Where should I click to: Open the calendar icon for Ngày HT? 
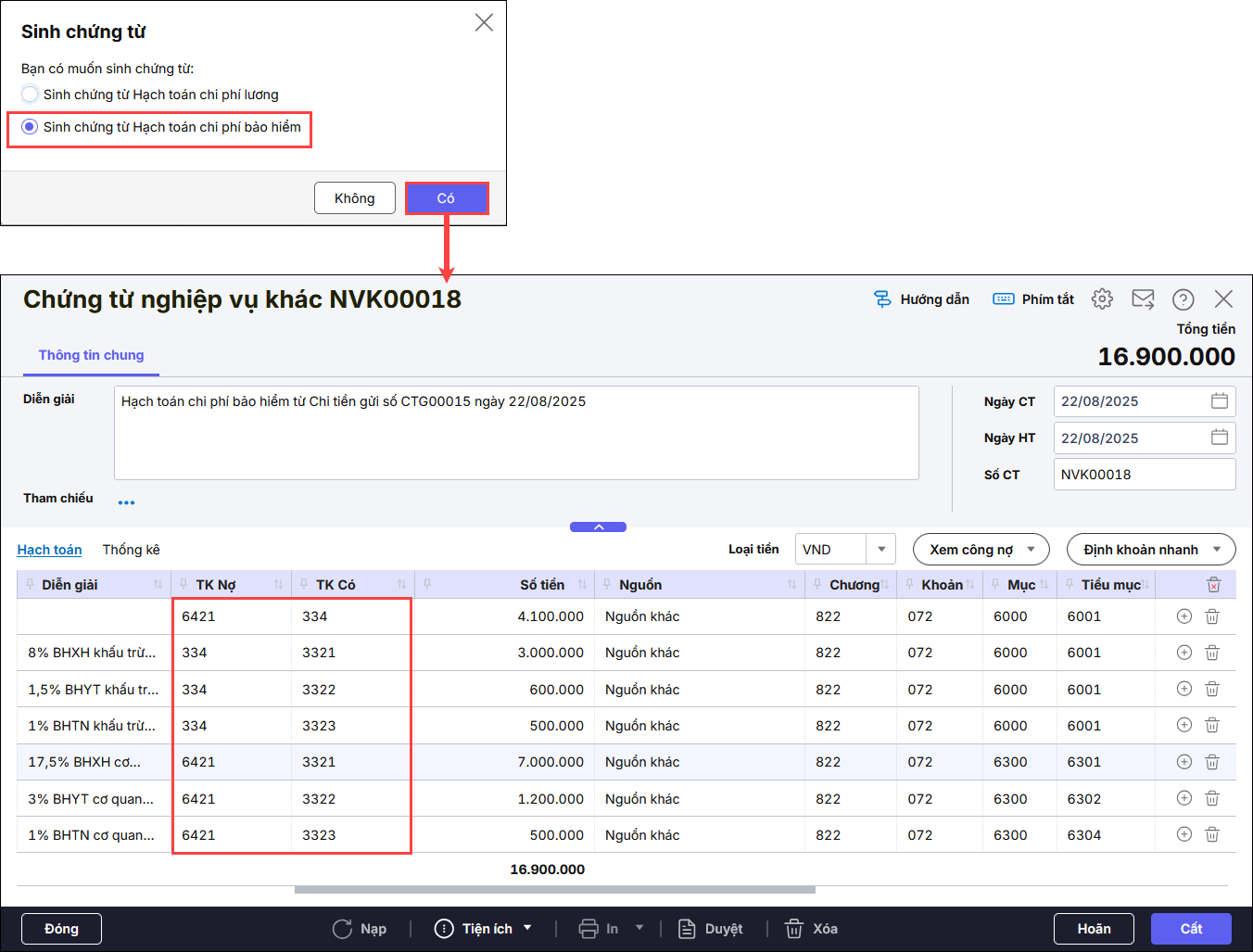(x=1219, y=438)
